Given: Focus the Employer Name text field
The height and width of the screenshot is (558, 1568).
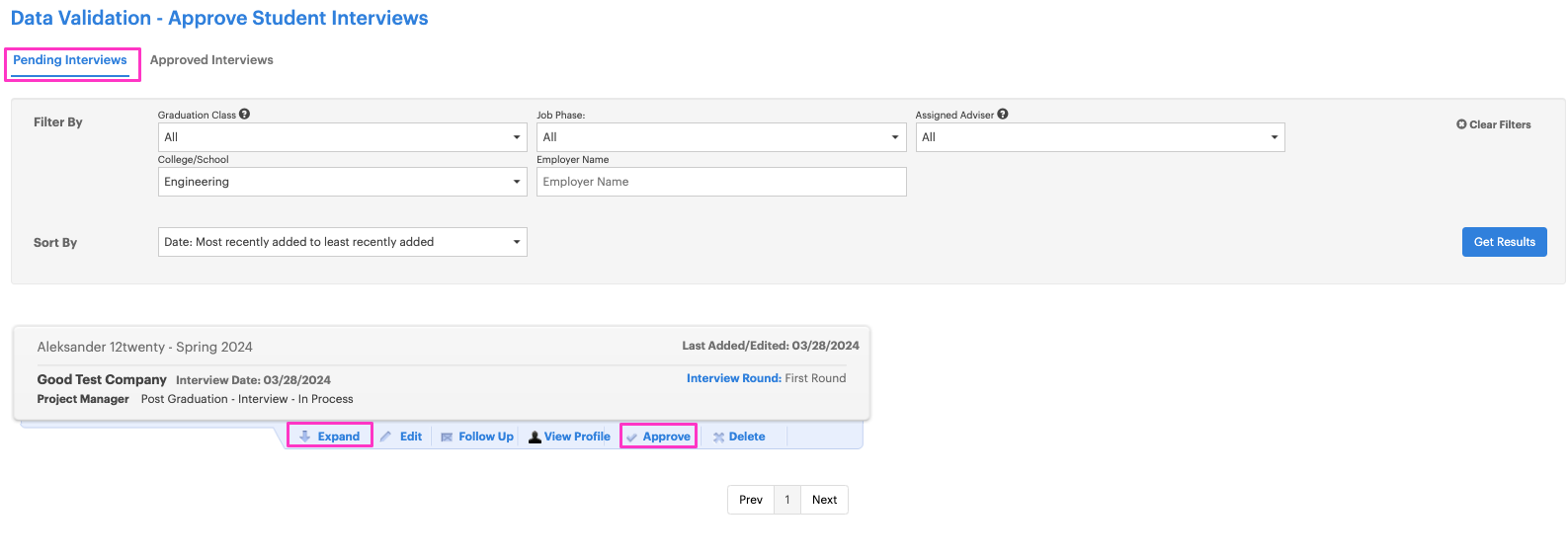Looking at the screenshot, I should pyautogui.click(x=721, y=182).
